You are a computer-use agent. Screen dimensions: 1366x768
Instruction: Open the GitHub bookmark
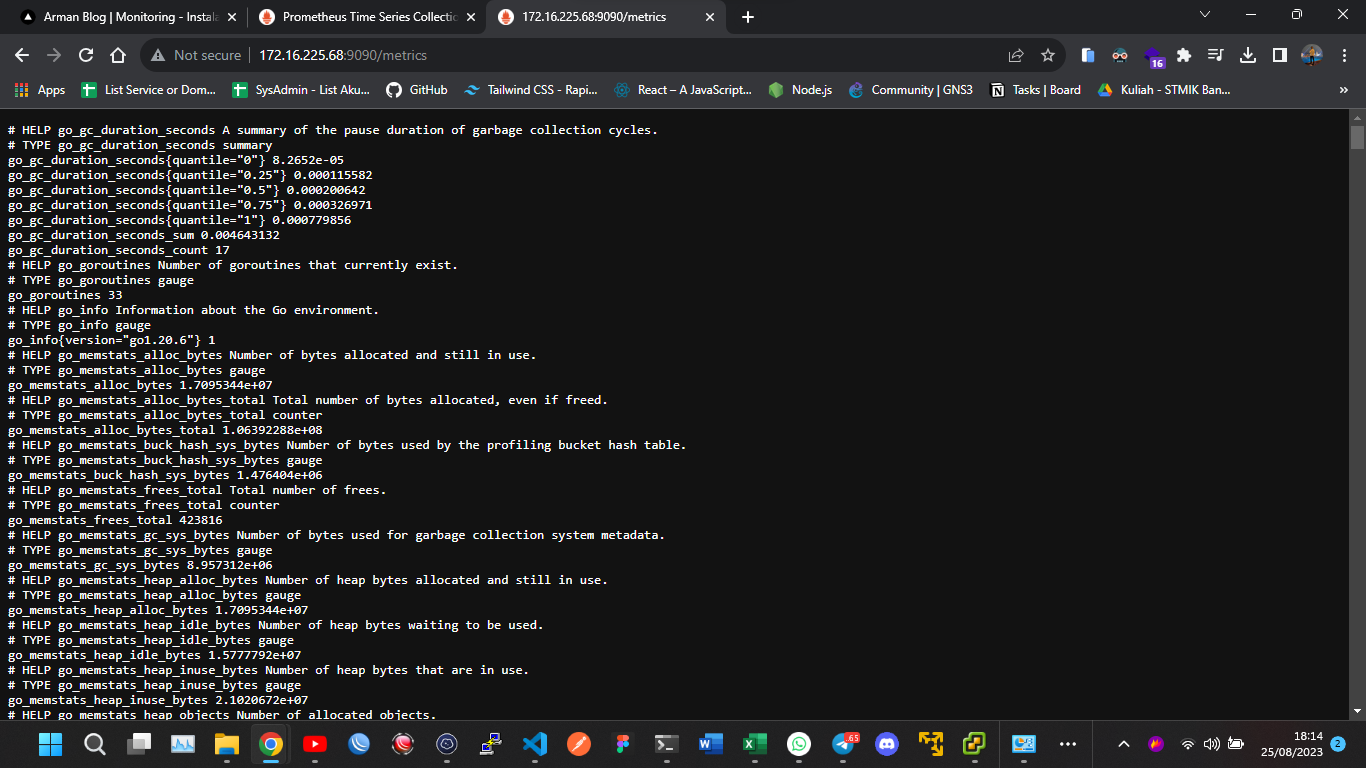pyautogui.click(x=416, y=90)
